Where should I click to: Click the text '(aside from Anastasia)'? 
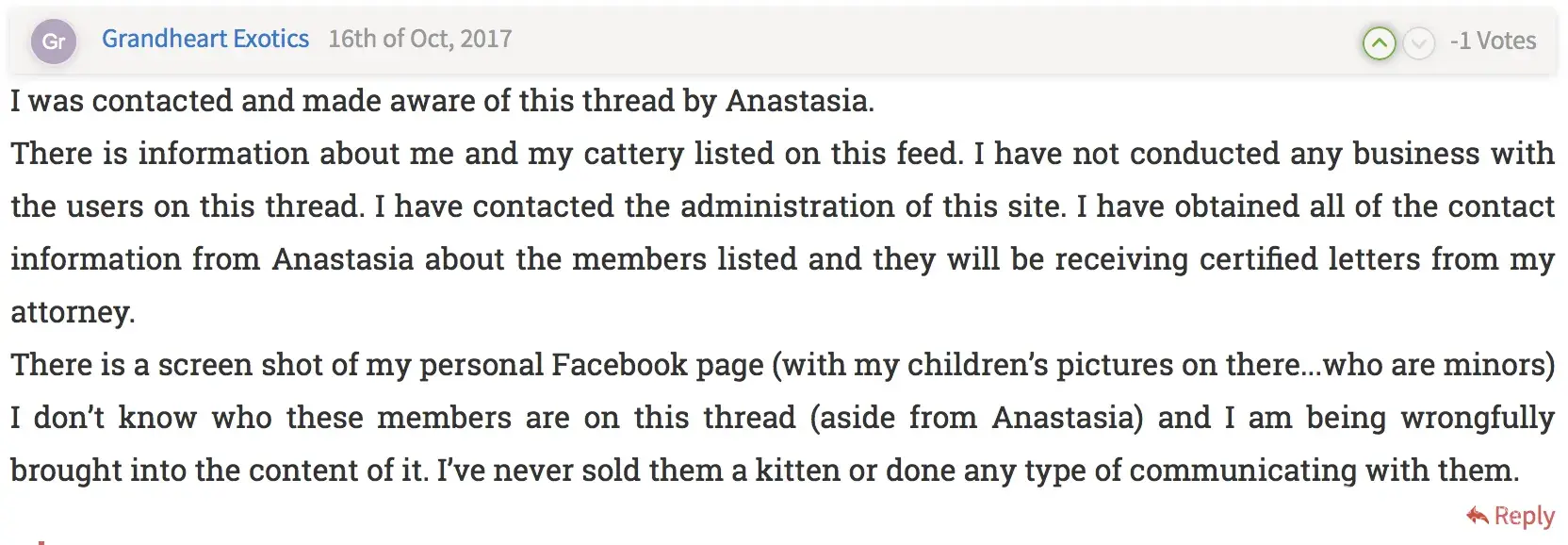(x=976, y=418)
